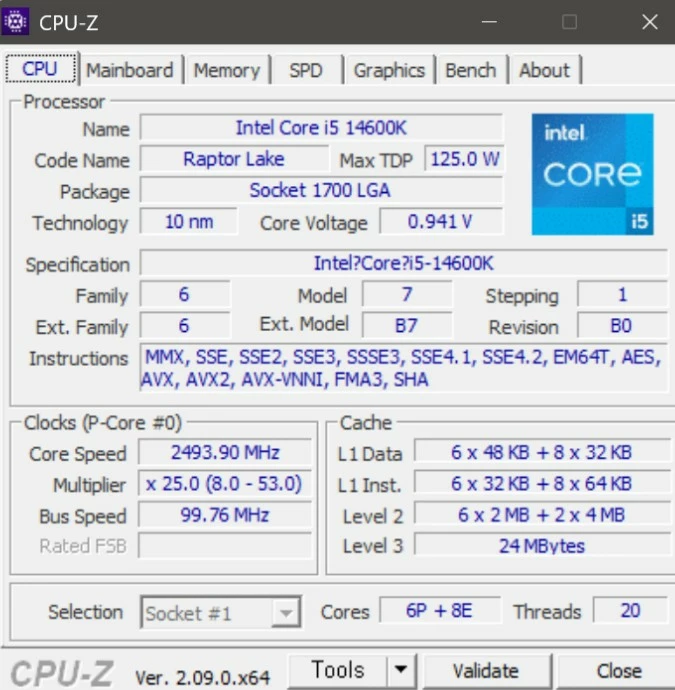Click the Core Speed value 2493.90 MHz
The width and height of the screenshot is (675, 690).
[x=225, y=452]
